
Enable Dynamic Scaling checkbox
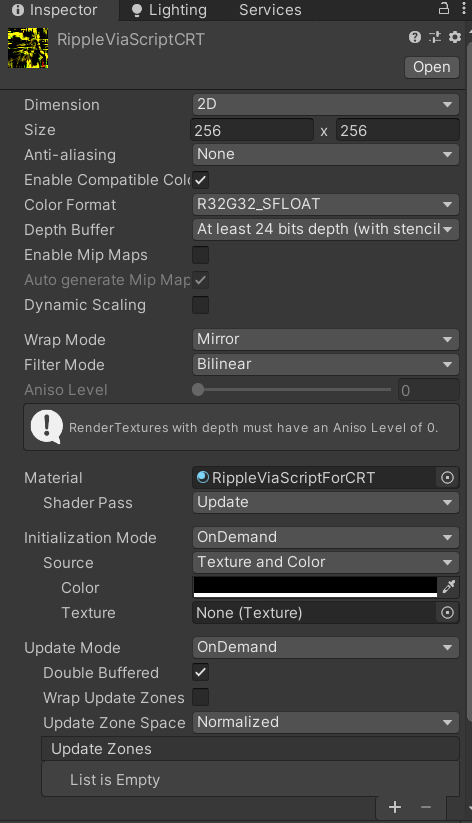click(201, 304)
